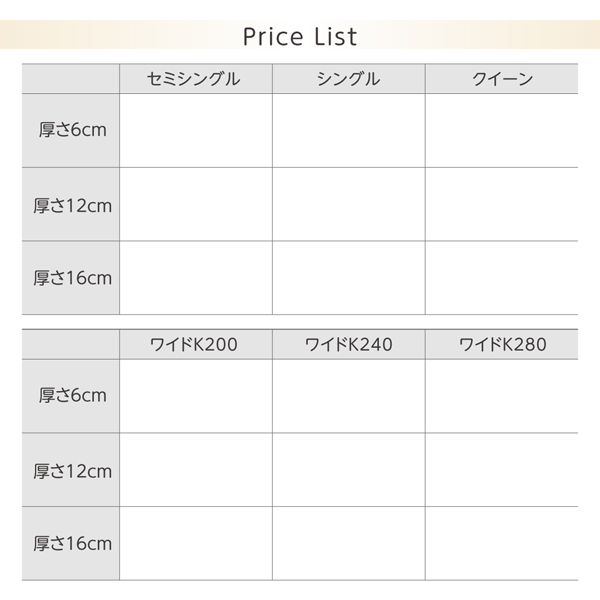Image resolution: width=600 pixels, height=600 pixels.
Task: Click the empty ワイドK240 厚さ12cm price cell
Action: pyautogui.click(x=348, y=470)
